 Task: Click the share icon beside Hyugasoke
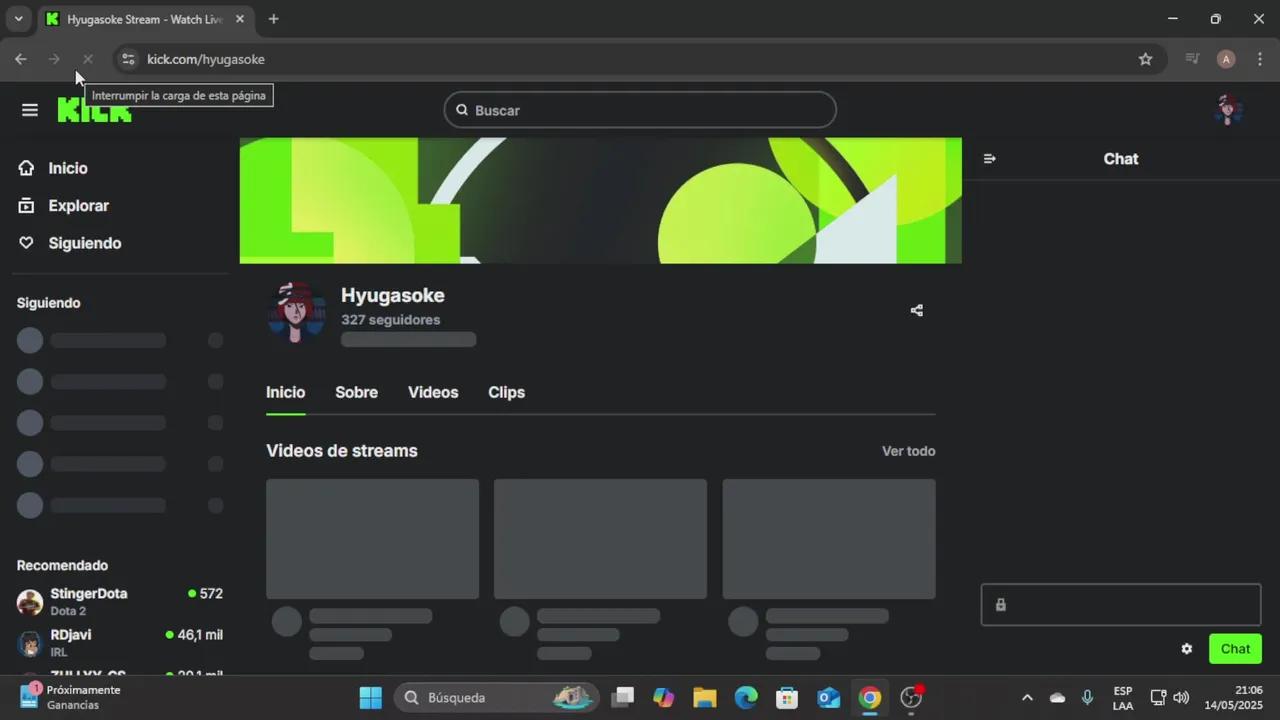click(916, 311)
